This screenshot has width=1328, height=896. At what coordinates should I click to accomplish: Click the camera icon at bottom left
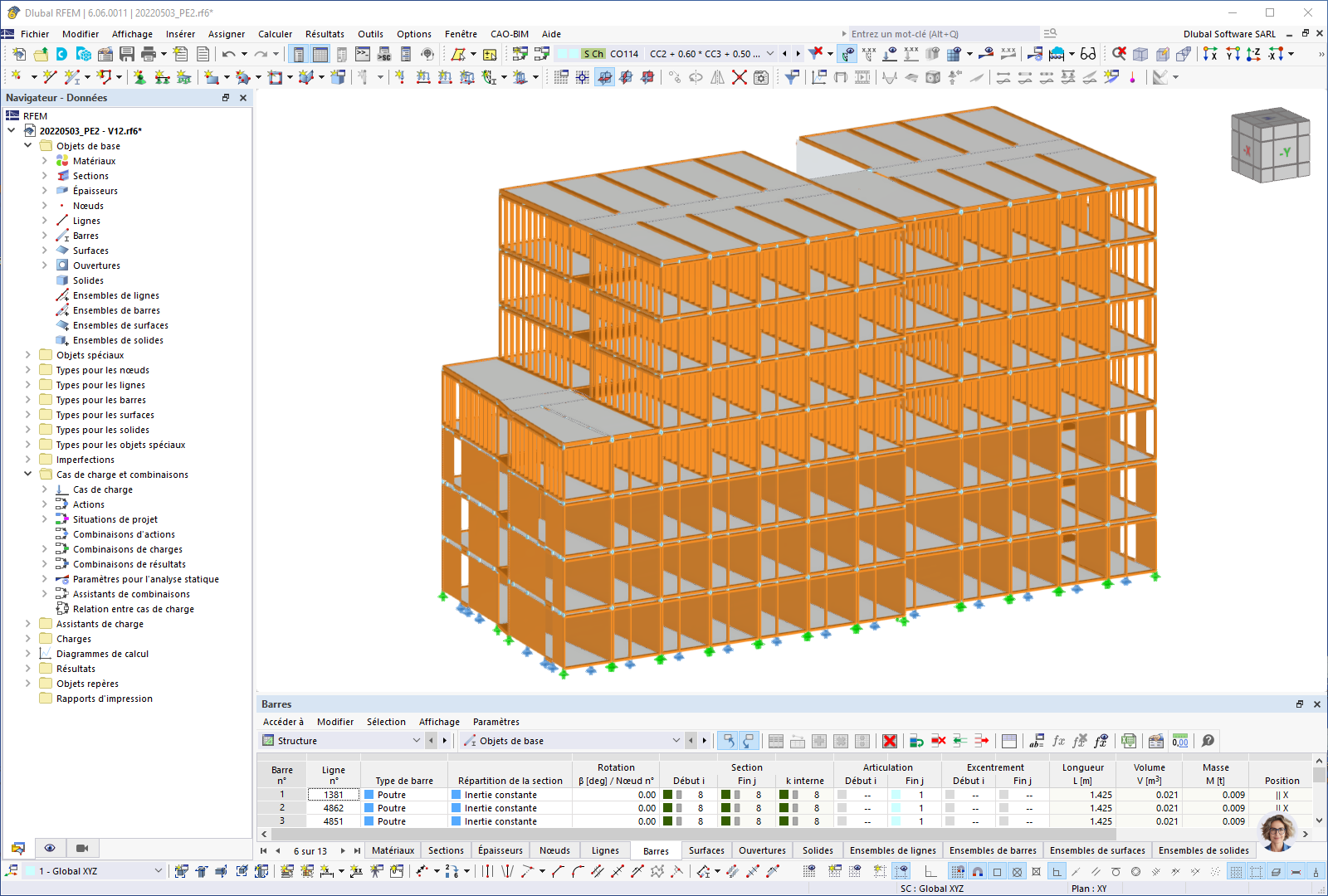81,848
